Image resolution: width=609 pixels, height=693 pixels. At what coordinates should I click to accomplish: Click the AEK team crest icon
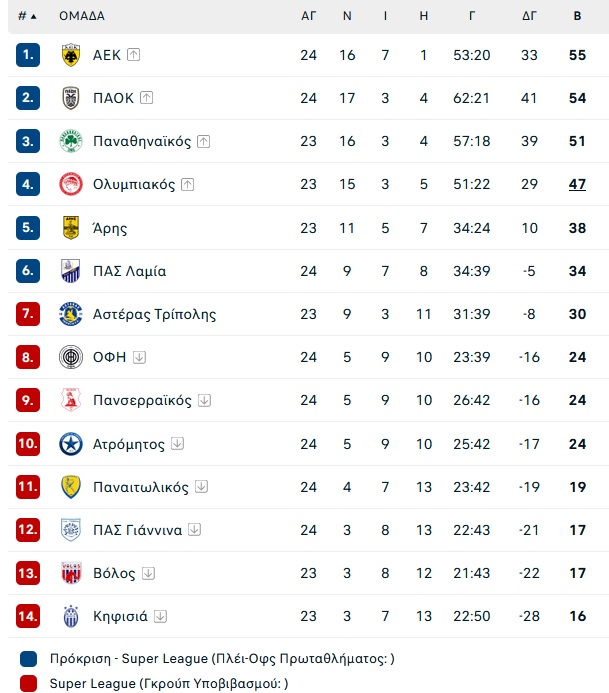click(x=71, y=55)
